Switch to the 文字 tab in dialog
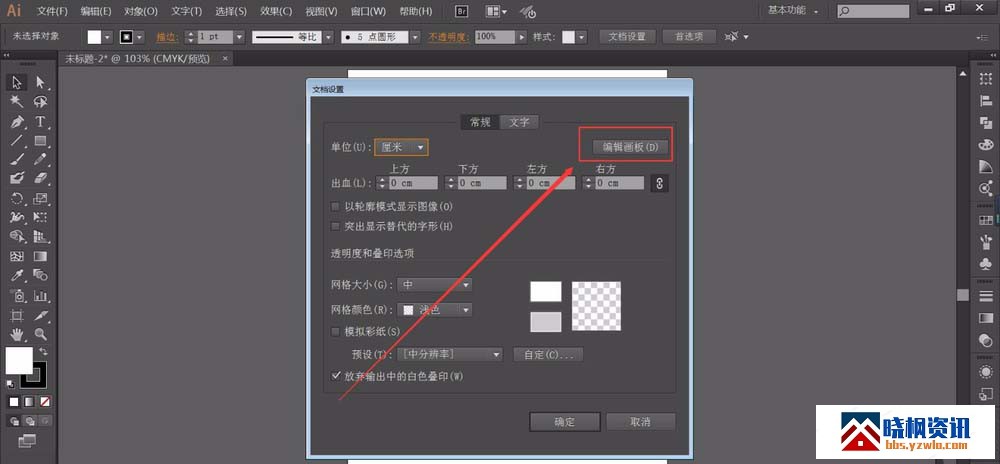 pos(519,122)
